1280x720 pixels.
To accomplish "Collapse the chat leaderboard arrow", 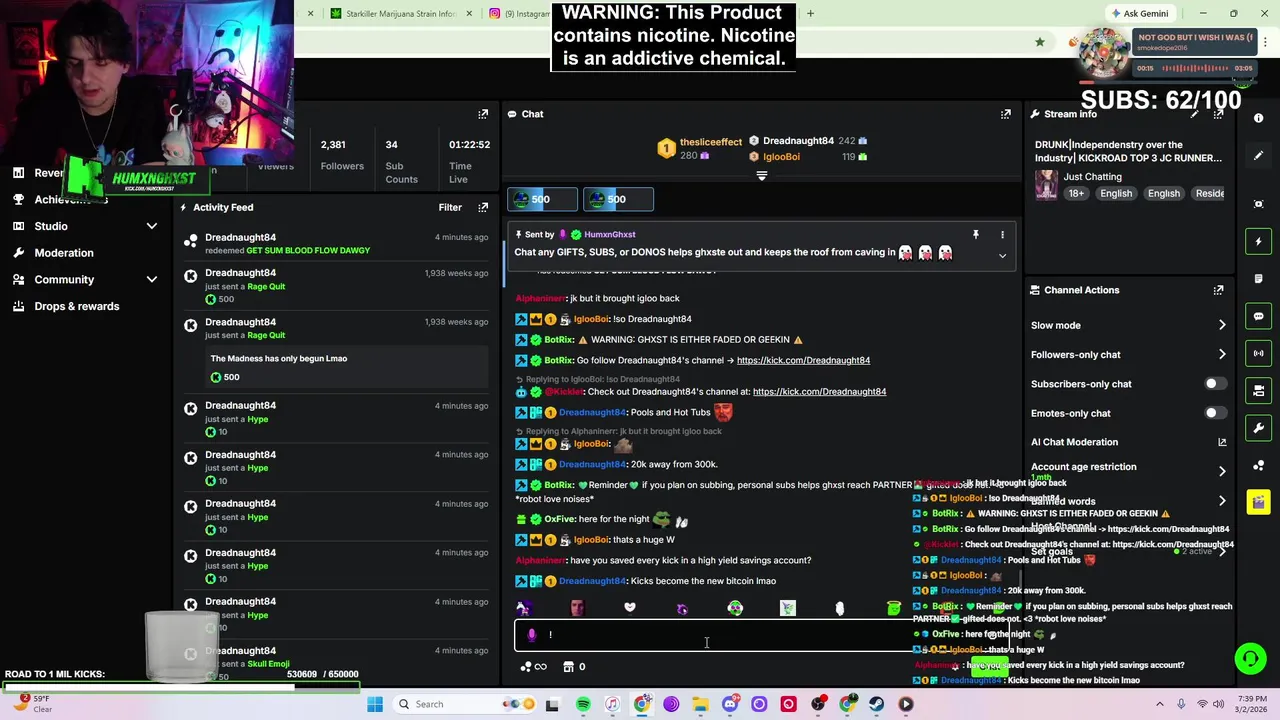I will point(762,176).
